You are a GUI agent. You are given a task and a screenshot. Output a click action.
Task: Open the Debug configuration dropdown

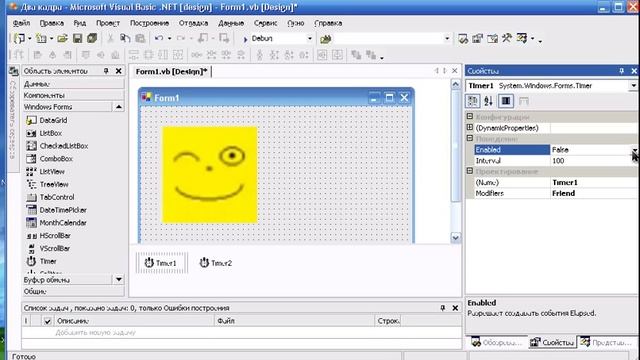pos(309,39)
